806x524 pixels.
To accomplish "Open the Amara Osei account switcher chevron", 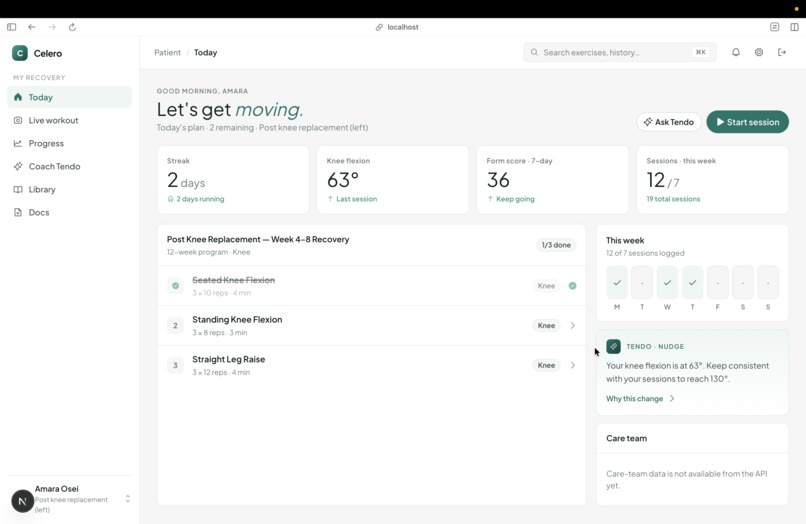I will (127, 499).
